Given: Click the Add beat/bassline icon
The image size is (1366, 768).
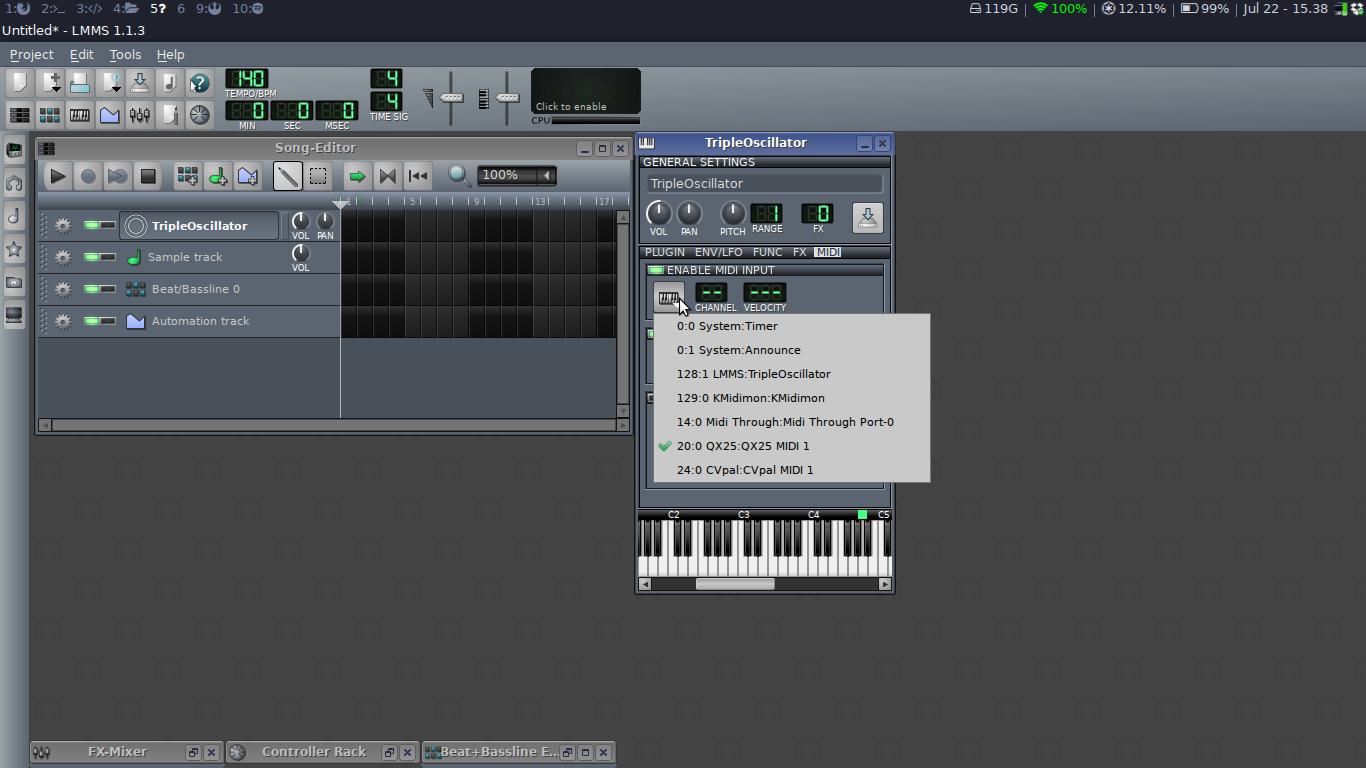Looking at the screenshot, I should [x=187, y=177].
